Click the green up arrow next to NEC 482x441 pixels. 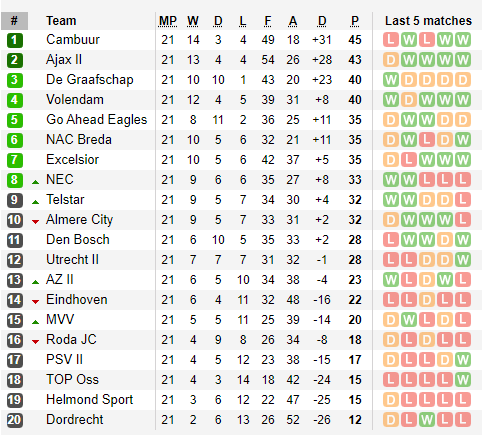coord(35,182)
